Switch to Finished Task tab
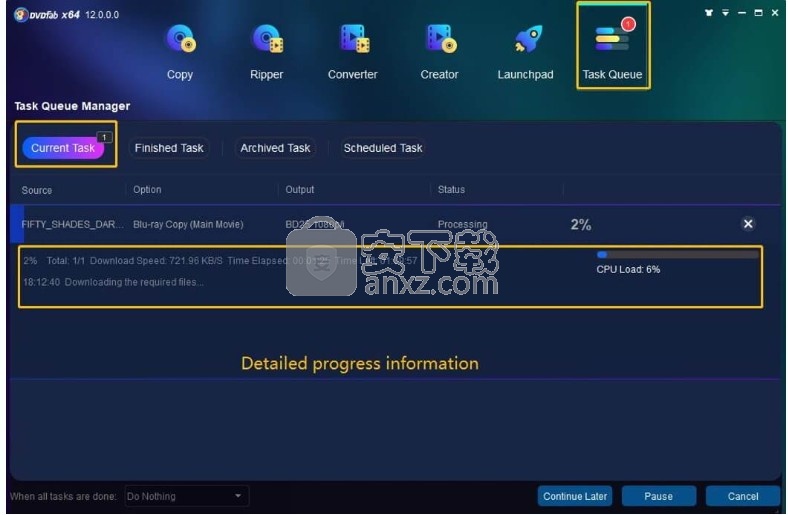Viewport: 788px width, 515px height. pos(169,148)
